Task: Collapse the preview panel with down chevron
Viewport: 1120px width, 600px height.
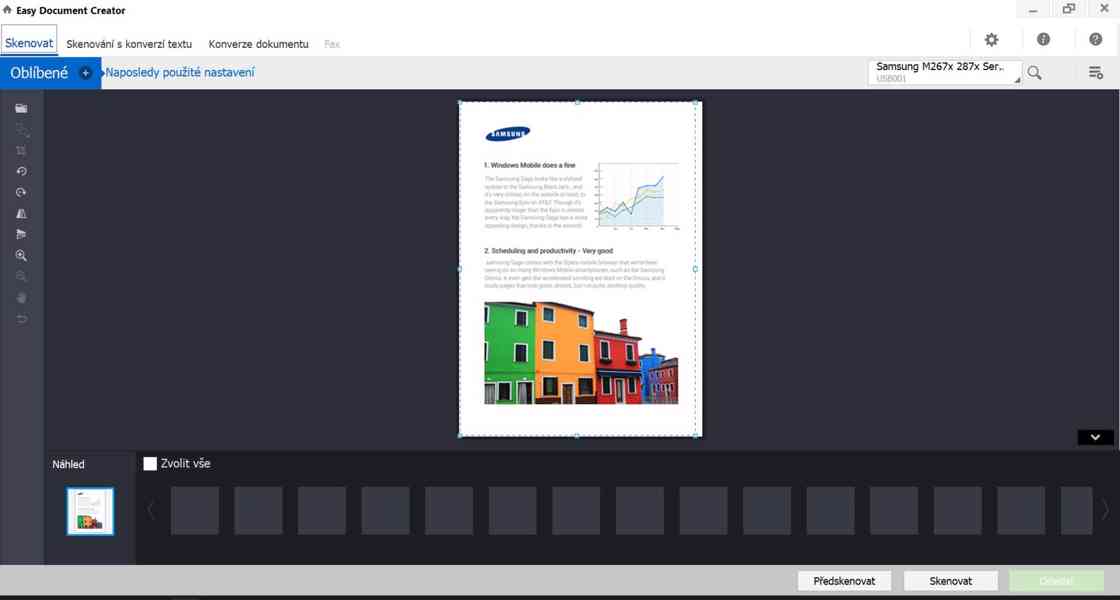Action: [x=1095, y=437]
